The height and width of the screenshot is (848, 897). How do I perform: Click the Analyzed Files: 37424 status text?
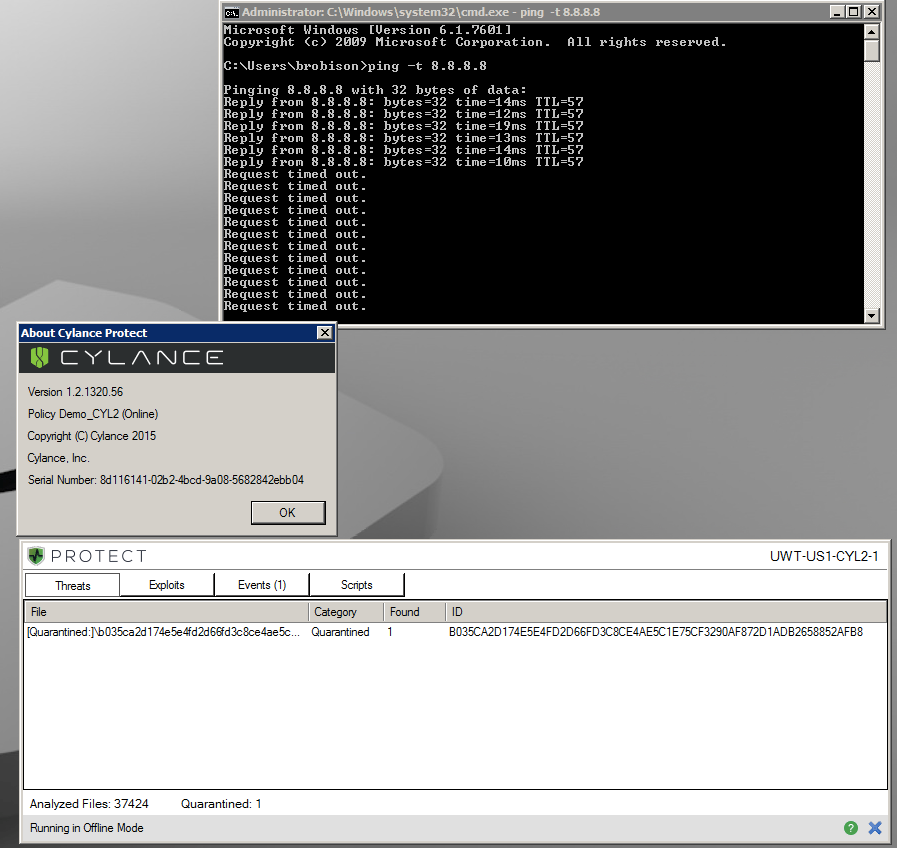point(89,804)
